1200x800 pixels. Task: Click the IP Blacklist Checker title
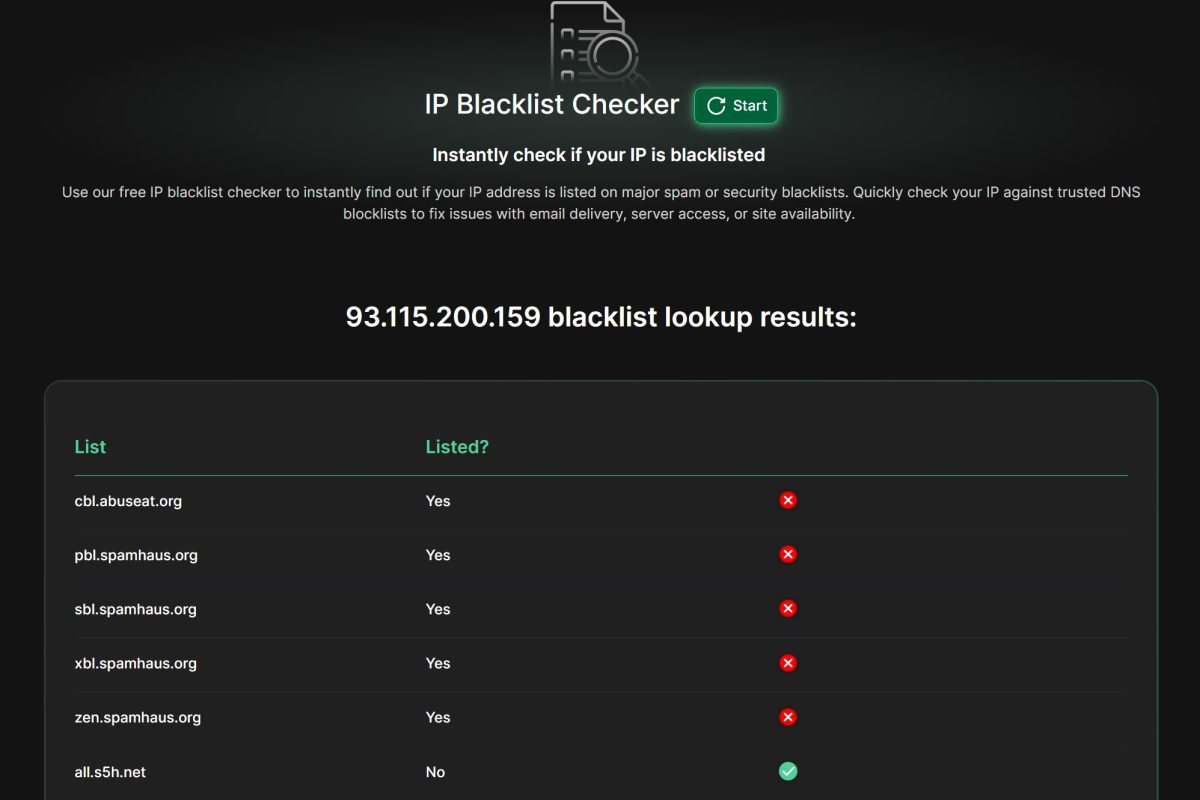tap(552, 105)
